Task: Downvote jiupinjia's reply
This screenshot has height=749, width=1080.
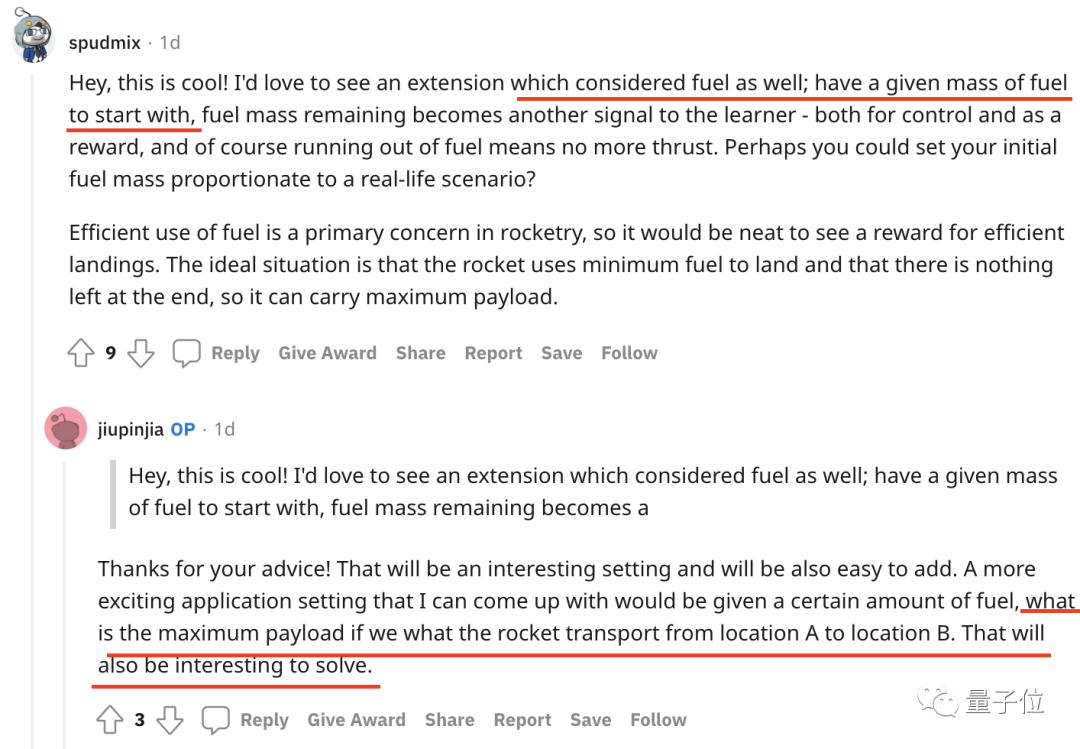Action: [x=171, y=720]
